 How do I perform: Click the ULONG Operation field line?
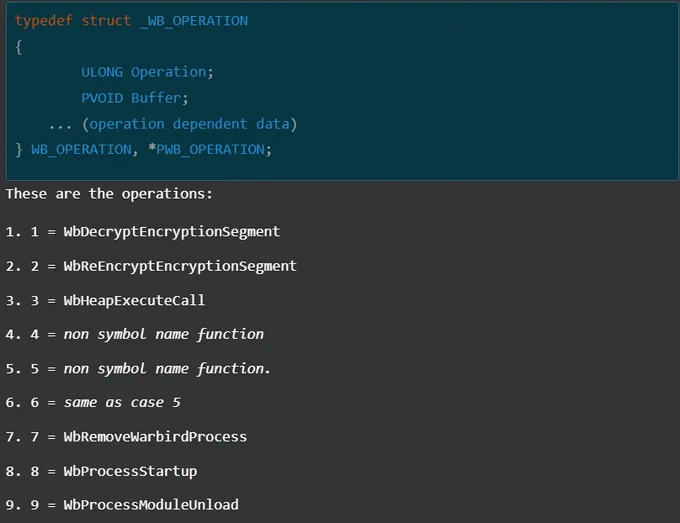pyautogui.click(x=147, y=72)
